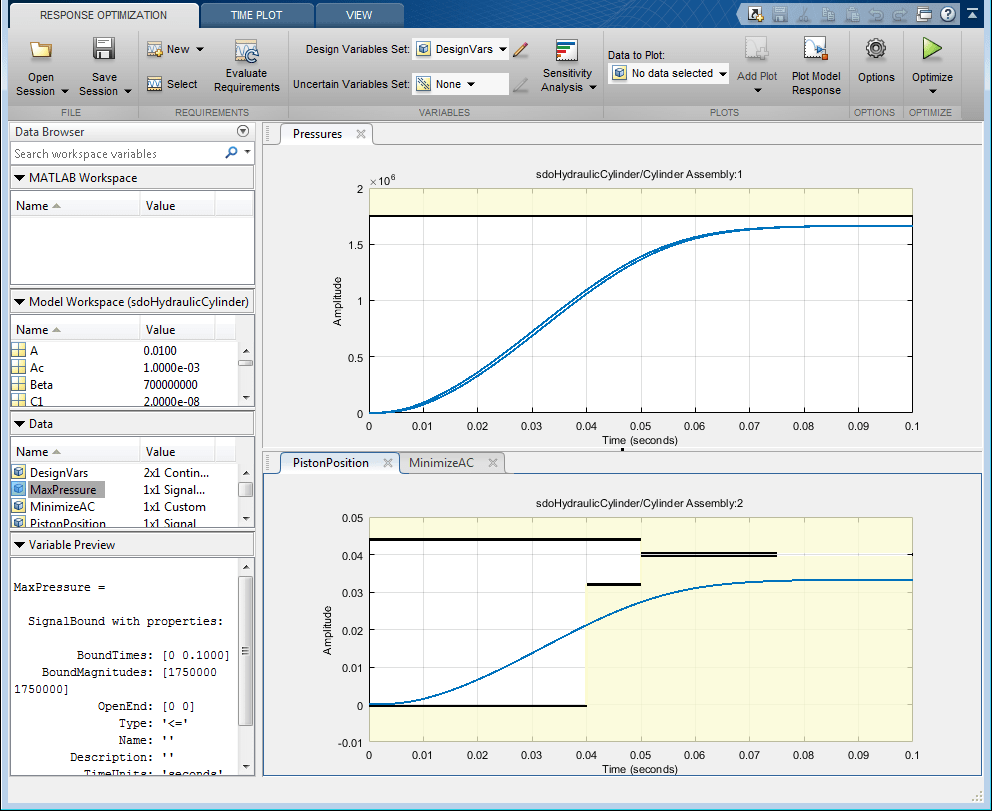Expand Design Variables Set dropdown
Screen dimensions: 992x811
(x=461, y=49)
